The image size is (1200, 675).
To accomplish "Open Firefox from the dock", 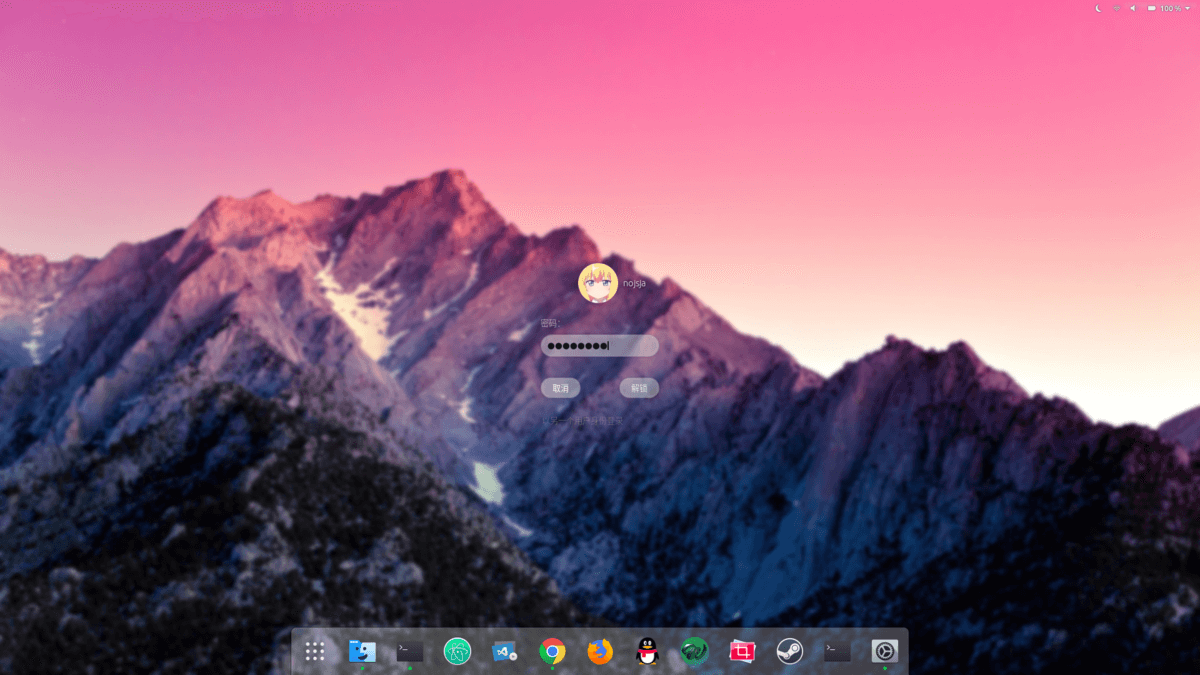I will click(600, 652).
